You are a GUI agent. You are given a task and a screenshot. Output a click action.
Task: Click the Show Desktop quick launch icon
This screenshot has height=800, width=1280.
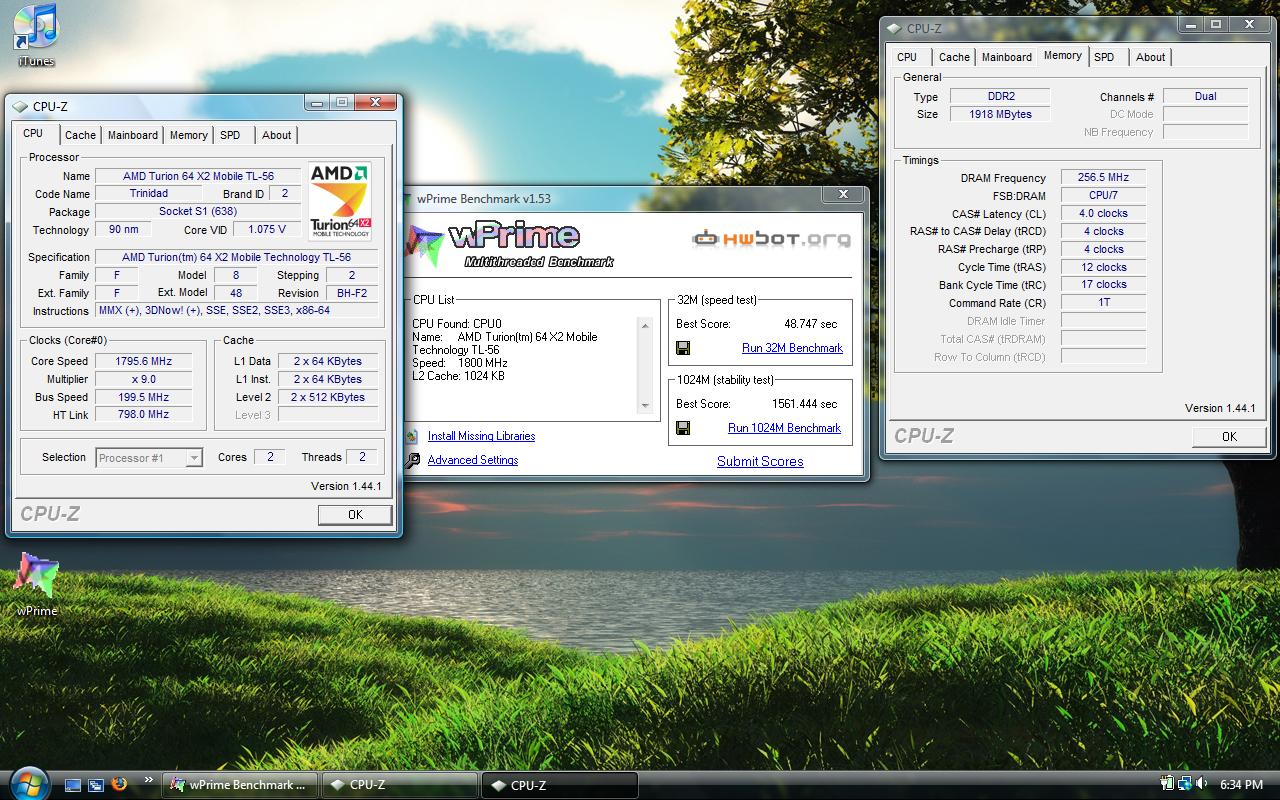[x=73, y=785]
